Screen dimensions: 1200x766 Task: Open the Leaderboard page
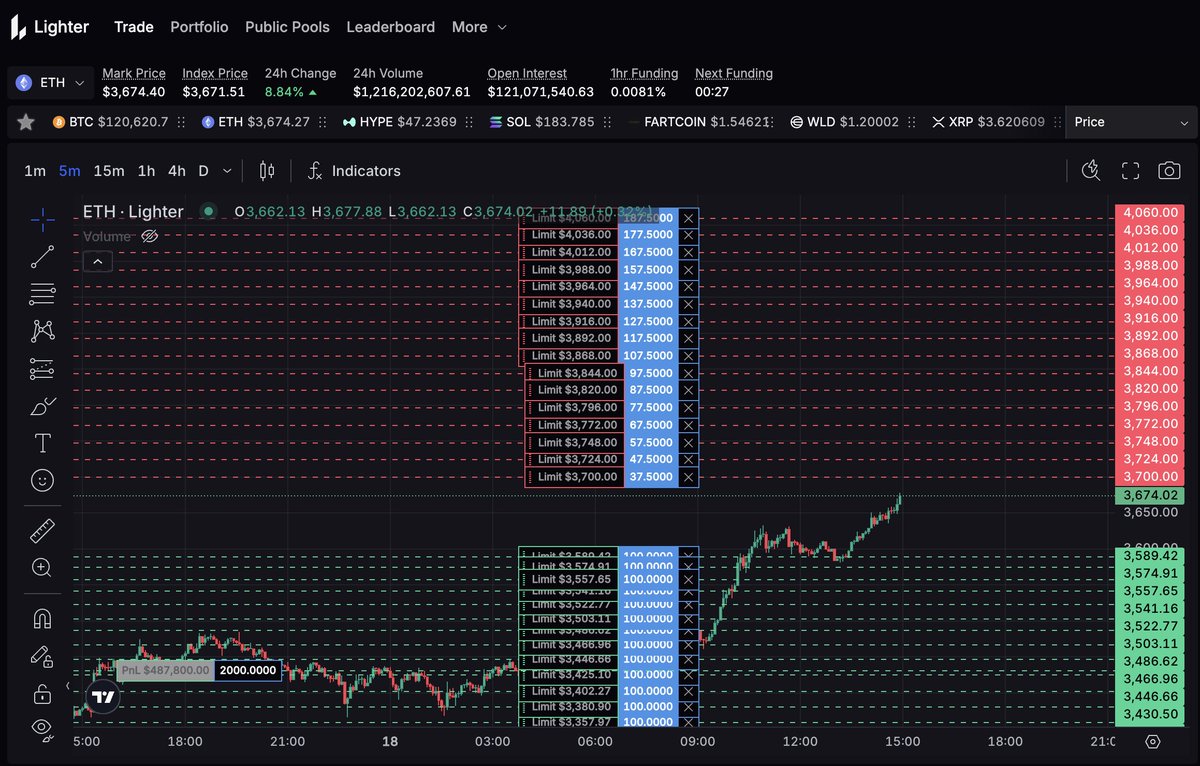tap(390, 27)
